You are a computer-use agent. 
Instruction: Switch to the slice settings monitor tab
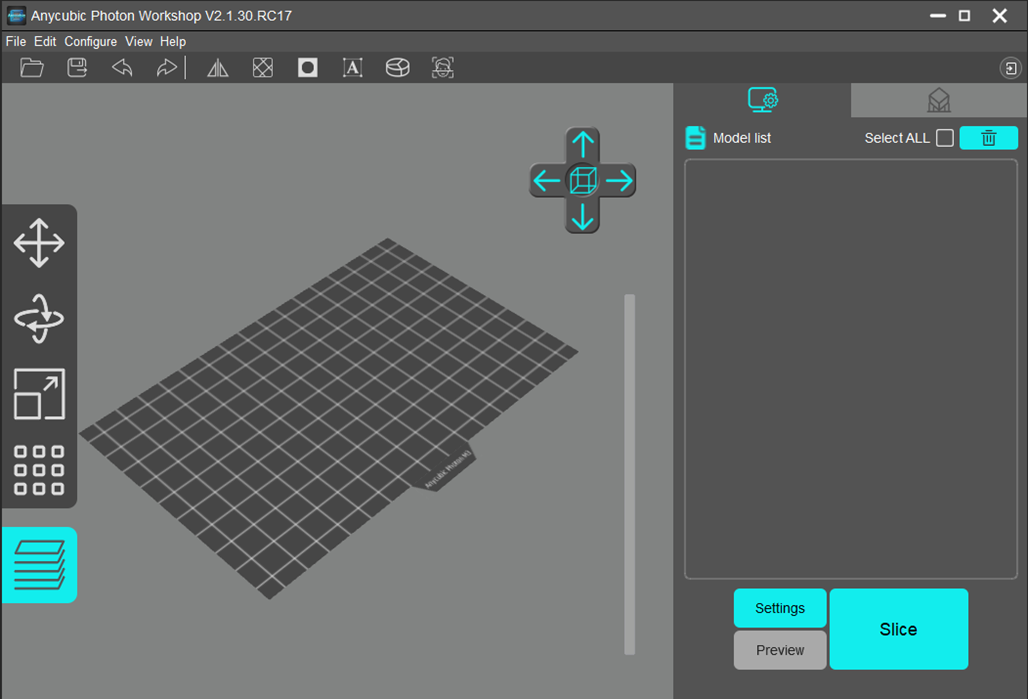click(762, 100)
